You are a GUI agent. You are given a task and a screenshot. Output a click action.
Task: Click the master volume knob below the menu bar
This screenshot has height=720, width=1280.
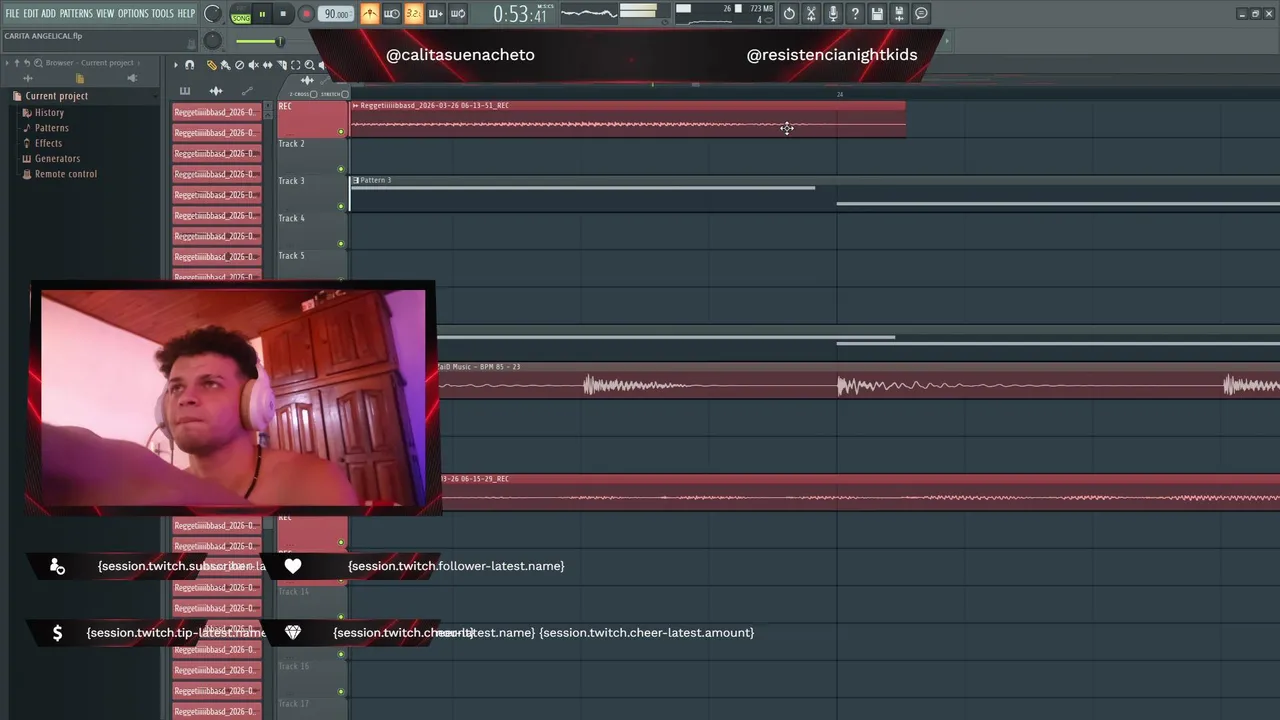(213, 41)
